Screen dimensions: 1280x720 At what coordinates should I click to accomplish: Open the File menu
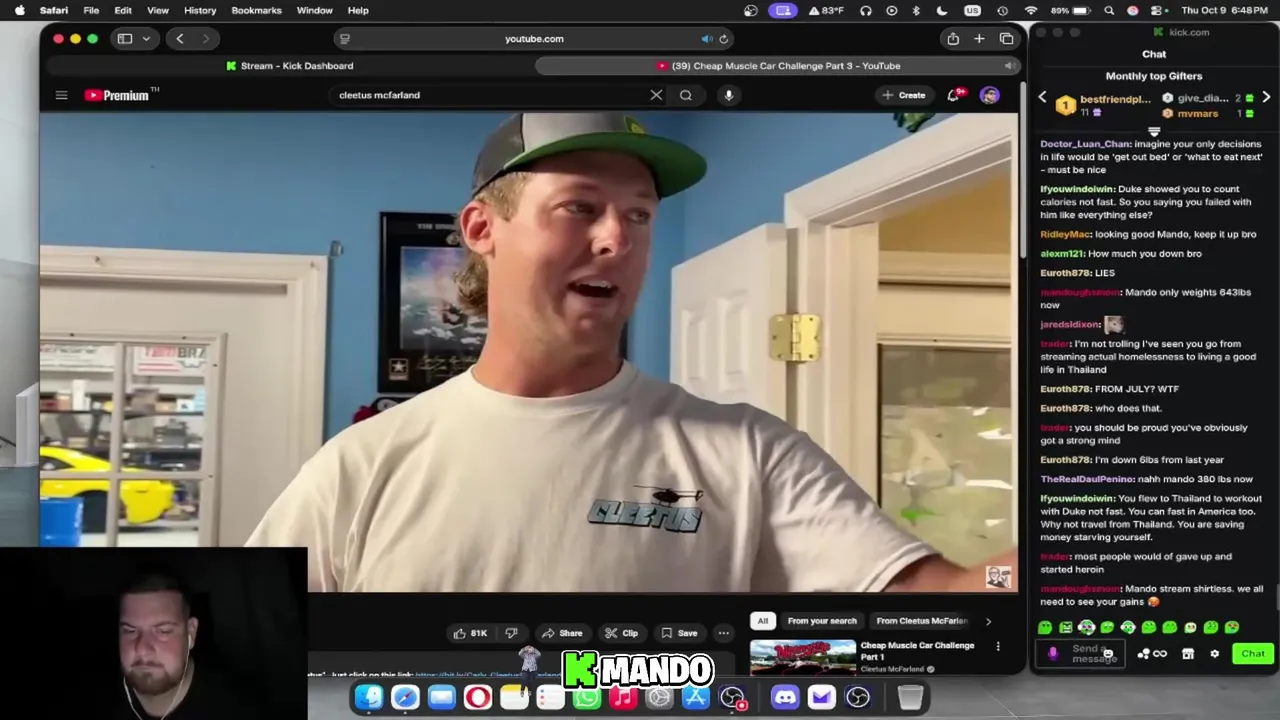tap(91, 10)
